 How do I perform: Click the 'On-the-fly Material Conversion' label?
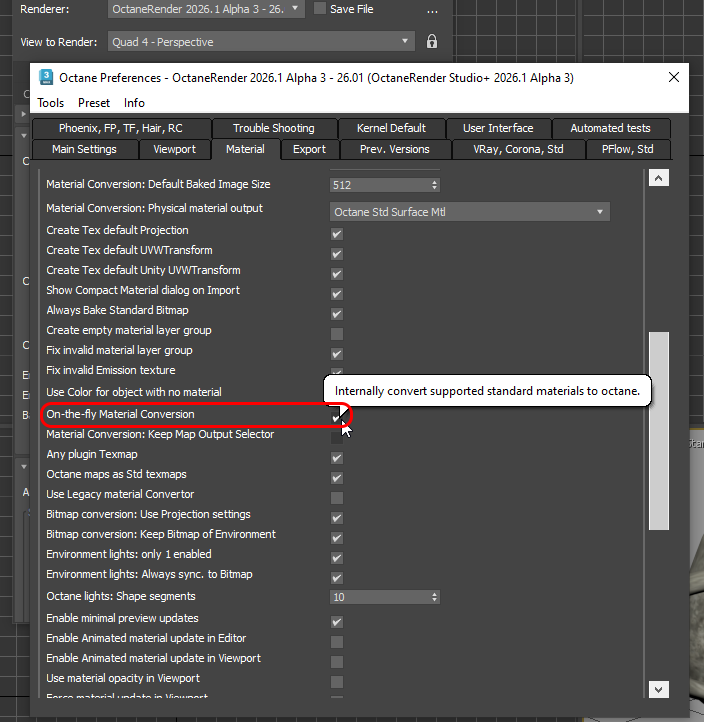[121, 414]
